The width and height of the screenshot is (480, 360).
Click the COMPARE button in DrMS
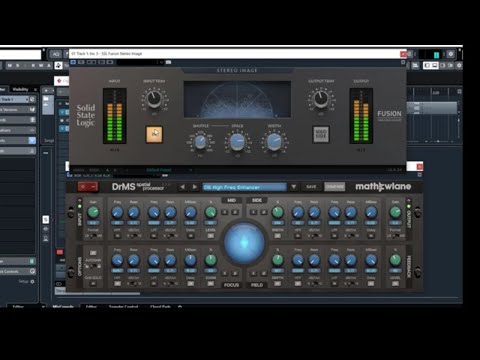(x=334, y=187)
